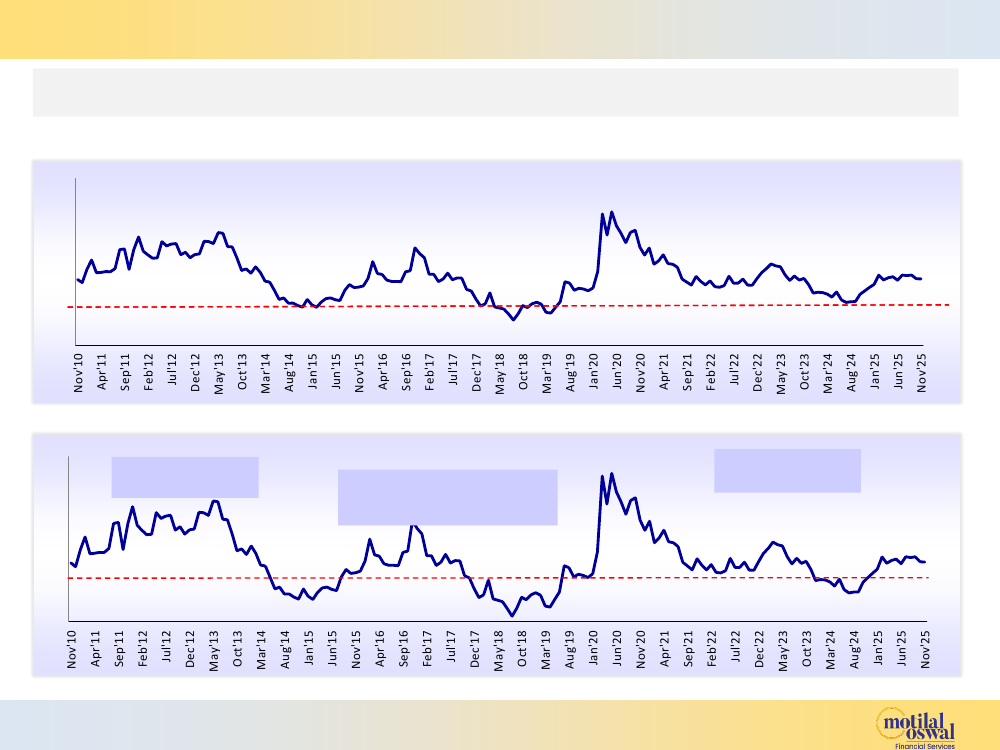
Task: Select Nov'10 label on lower chart axis
Action: tap(73, 648)
